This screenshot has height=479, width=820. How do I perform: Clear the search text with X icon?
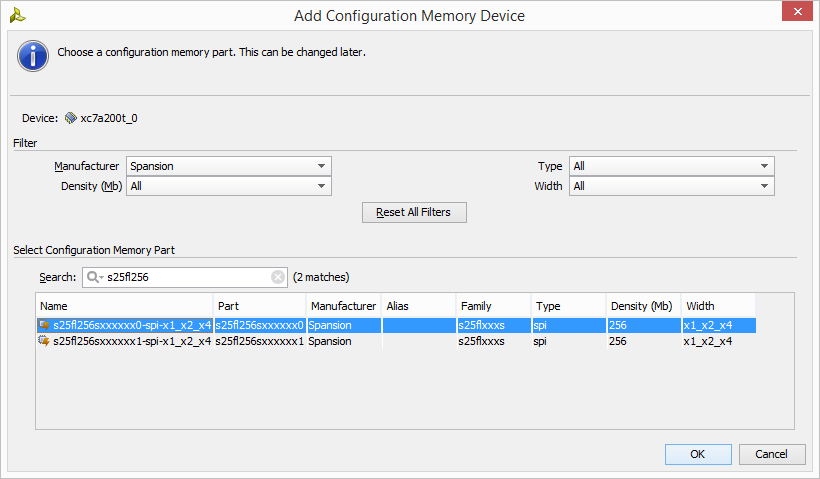tap(278, 277)
